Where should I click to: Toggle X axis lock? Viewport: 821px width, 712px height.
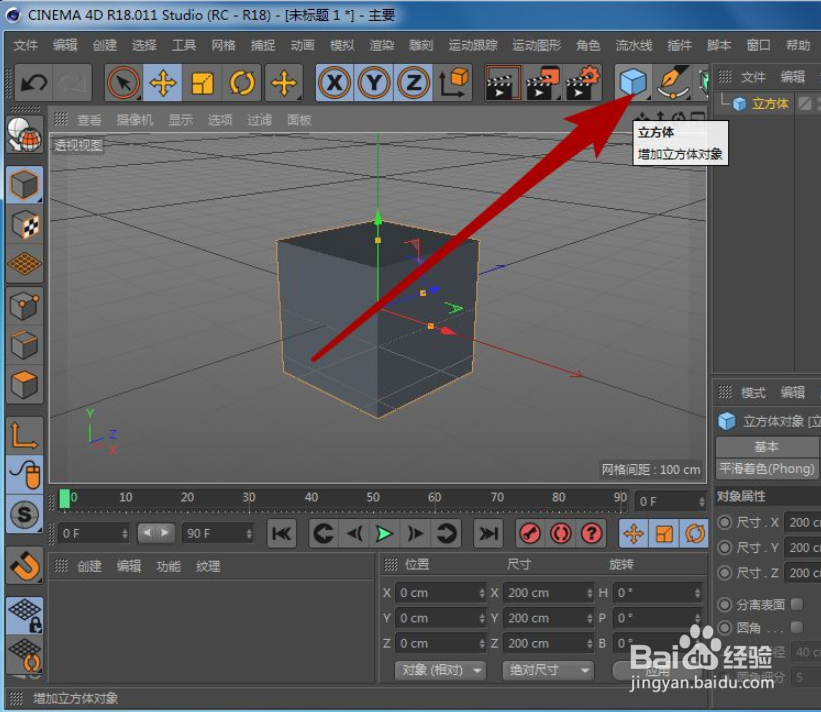335,82
